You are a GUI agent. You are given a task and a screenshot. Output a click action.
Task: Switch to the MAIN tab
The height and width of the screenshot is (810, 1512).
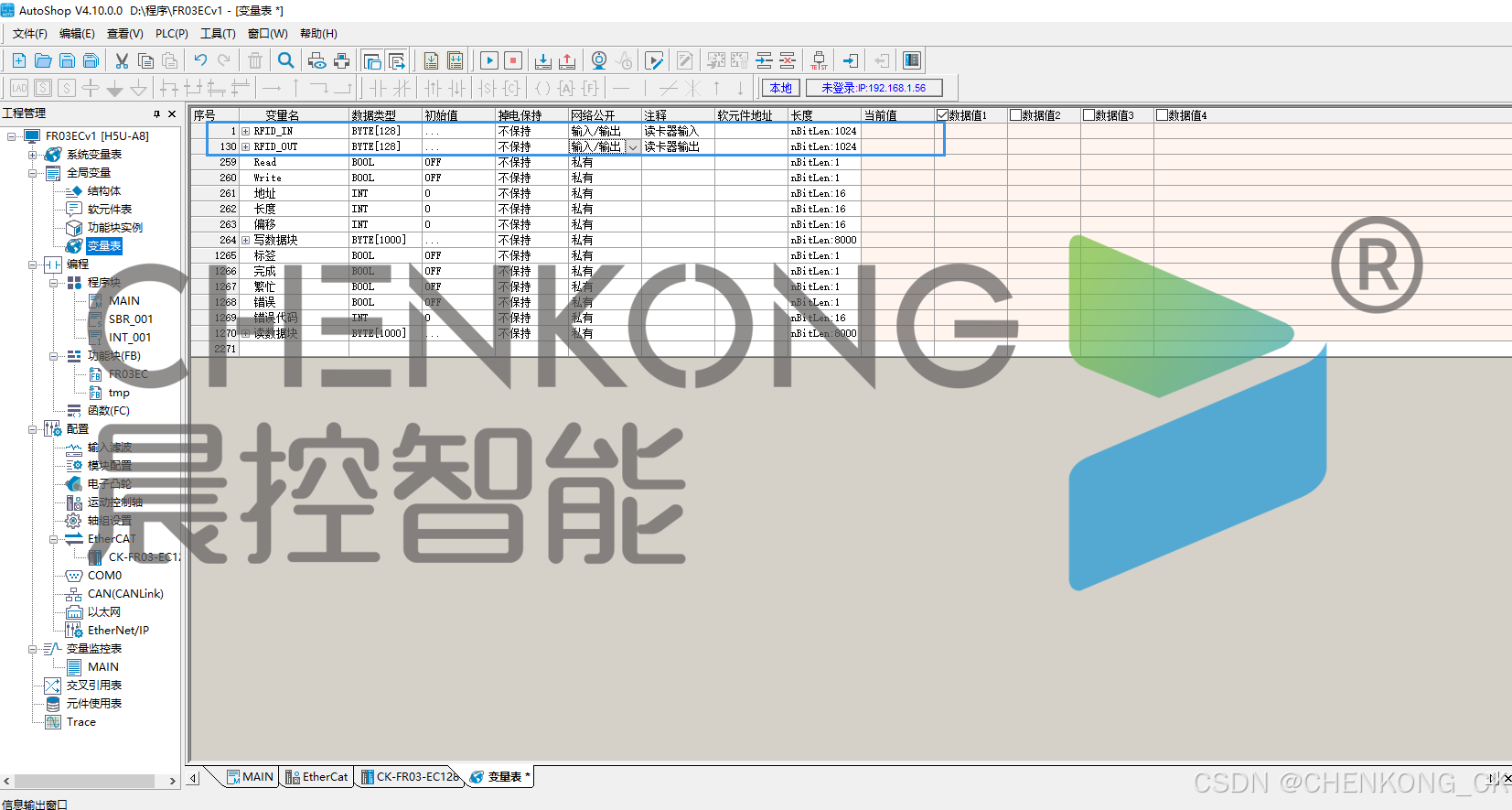250,777
